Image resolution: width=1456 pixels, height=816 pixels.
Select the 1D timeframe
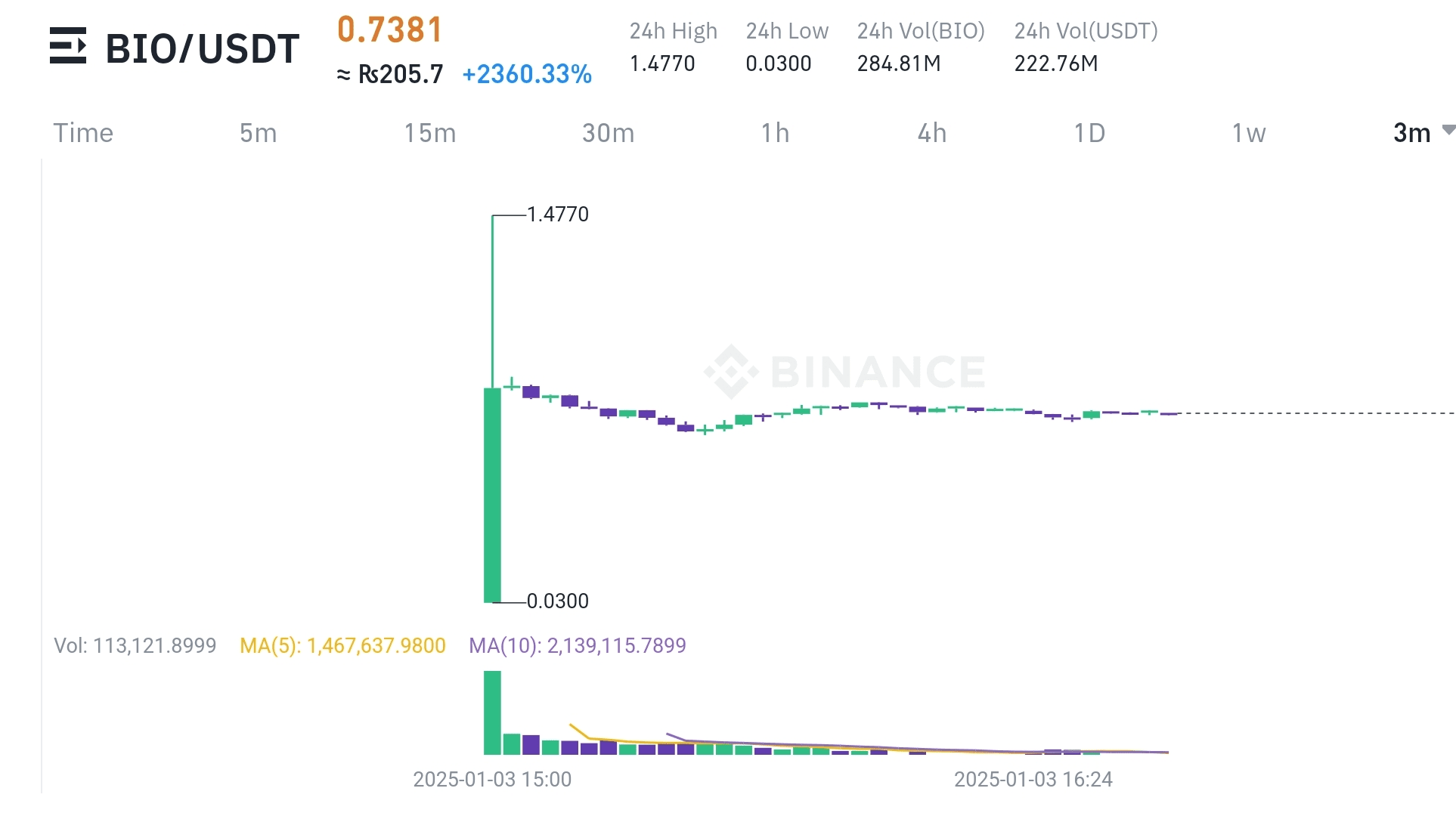click(1089, 133)
